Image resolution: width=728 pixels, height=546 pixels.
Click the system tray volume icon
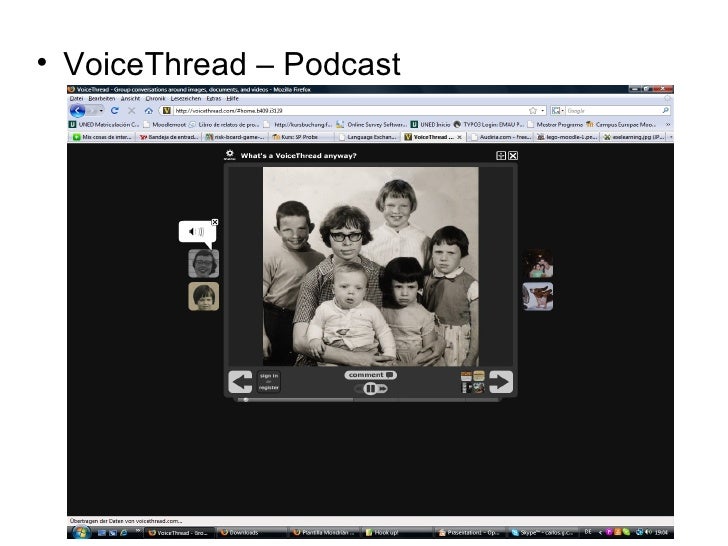649,533
